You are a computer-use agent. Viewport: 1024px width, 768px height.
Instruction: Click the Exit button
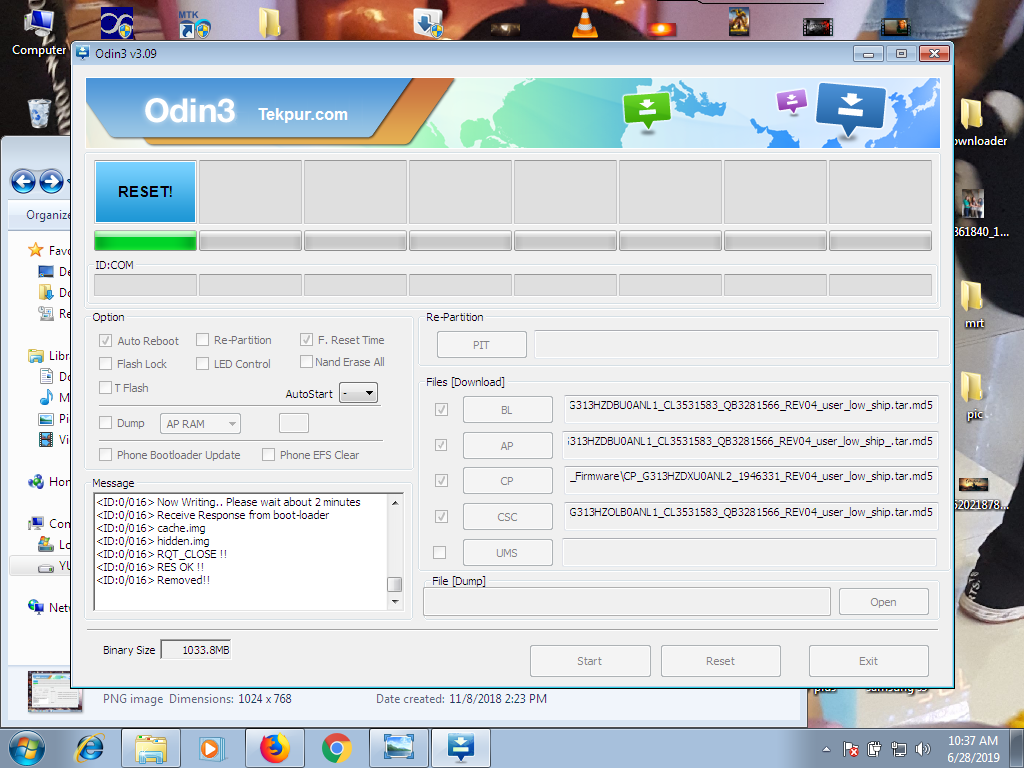[x=869, y=661]
